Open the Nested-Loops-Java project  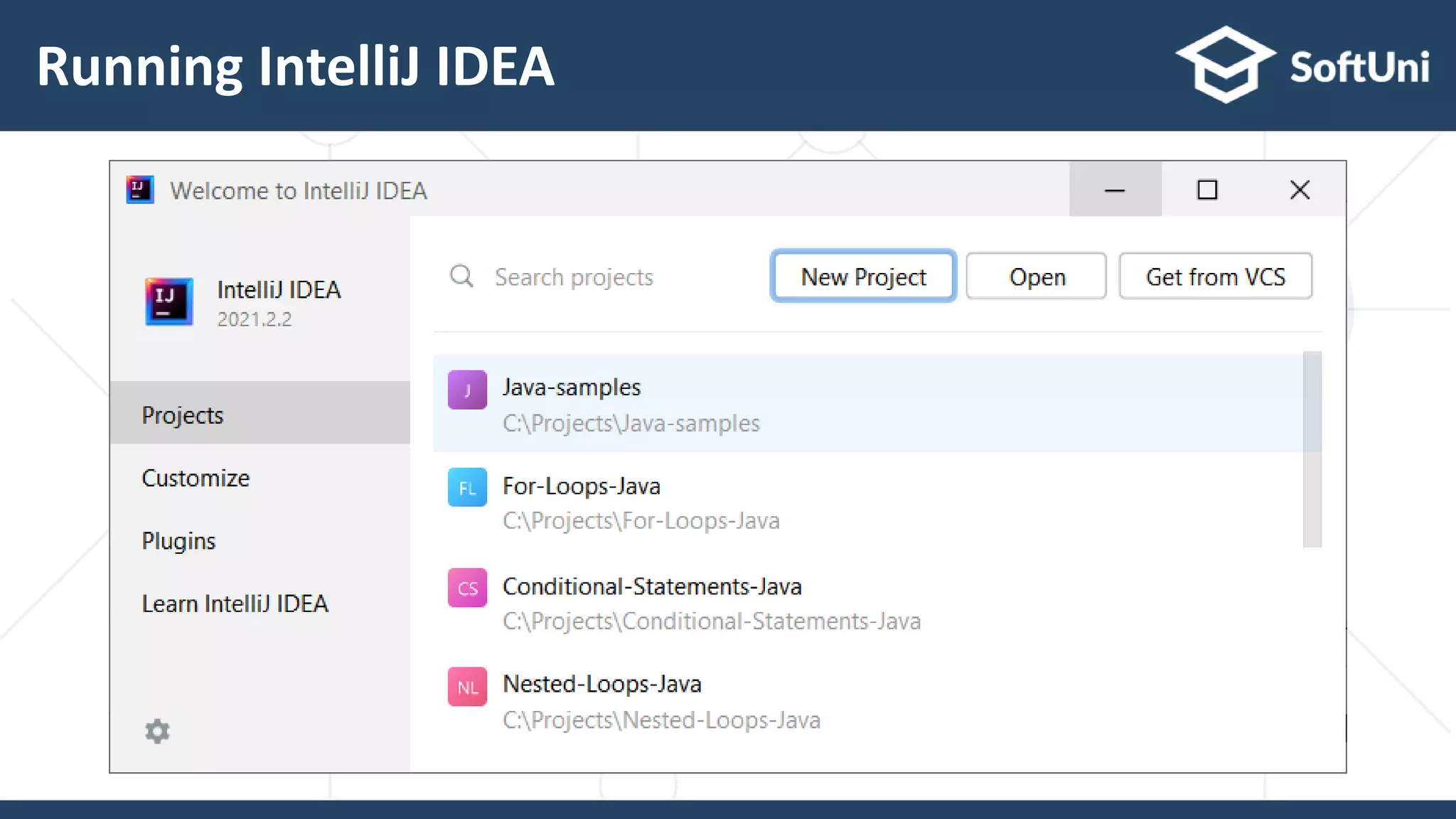(602, 684)
